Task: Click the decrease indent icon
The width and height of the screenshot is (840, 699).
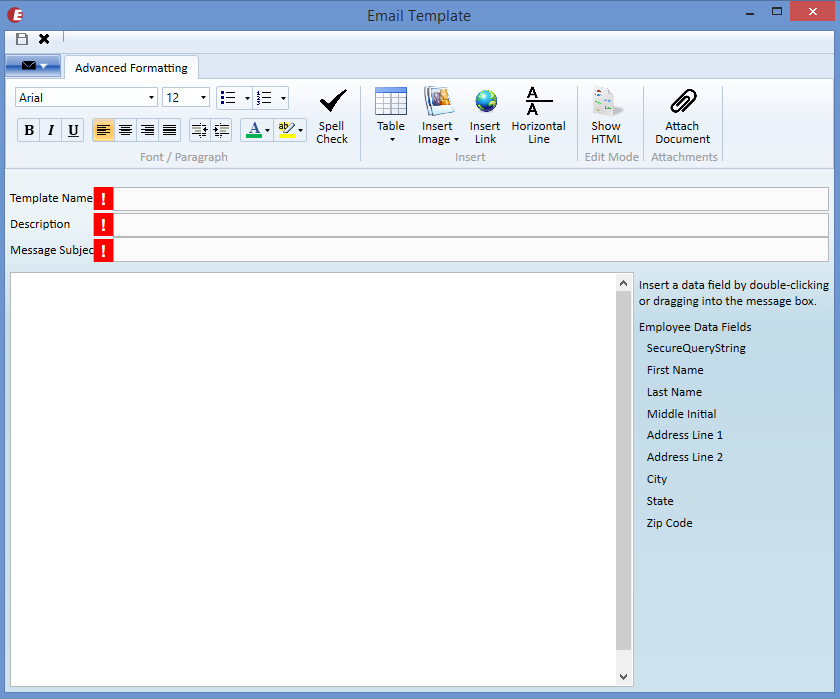Action: pyautogui.click(x=200, y=130)
